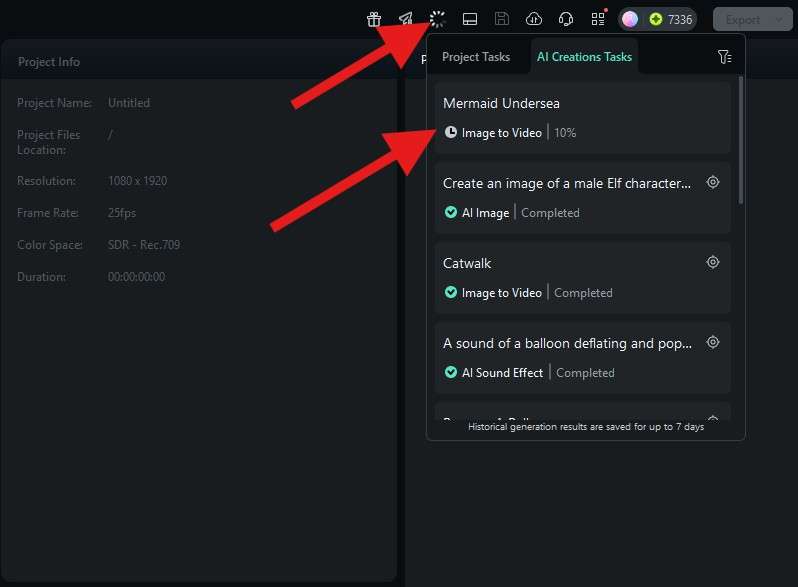Click the SDR - Rec.709 color space value
798x587 pixels.
pos(144,245)
